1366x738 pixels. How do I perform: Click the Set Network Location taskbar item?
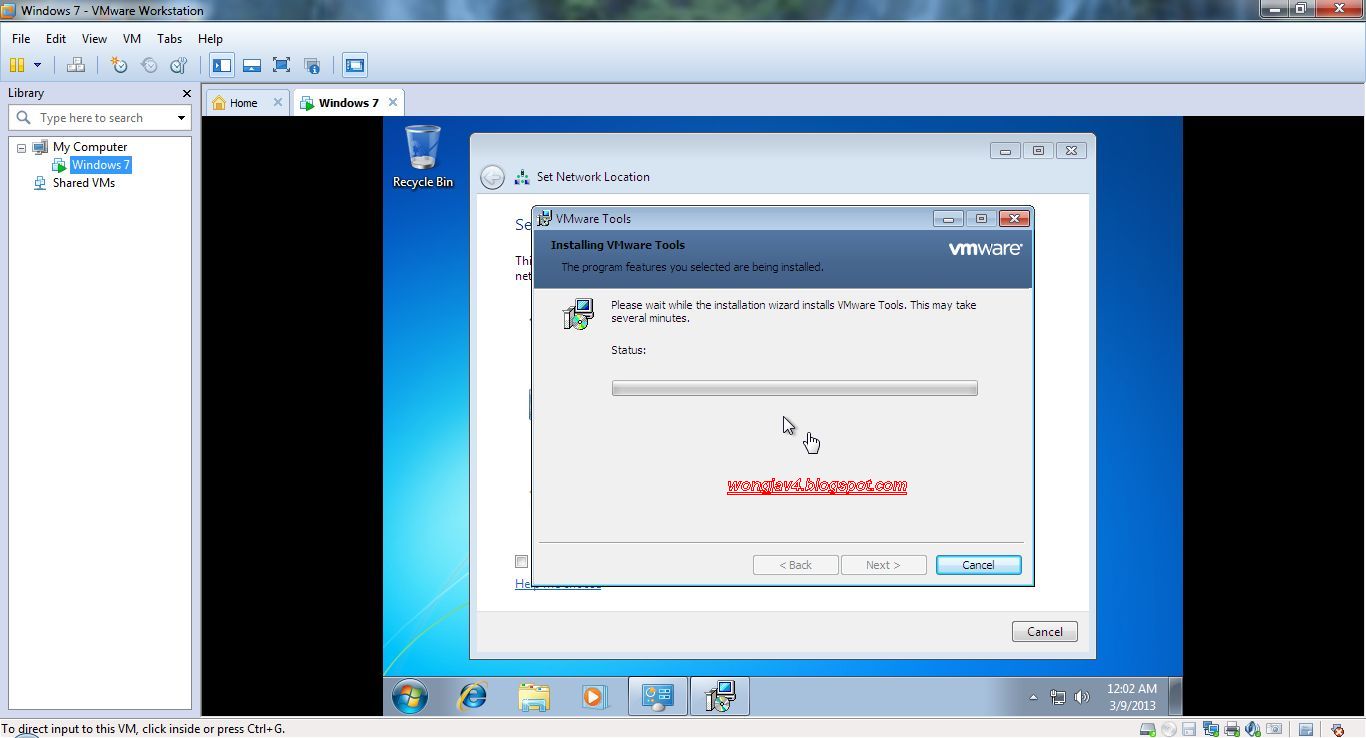point(657,696)
